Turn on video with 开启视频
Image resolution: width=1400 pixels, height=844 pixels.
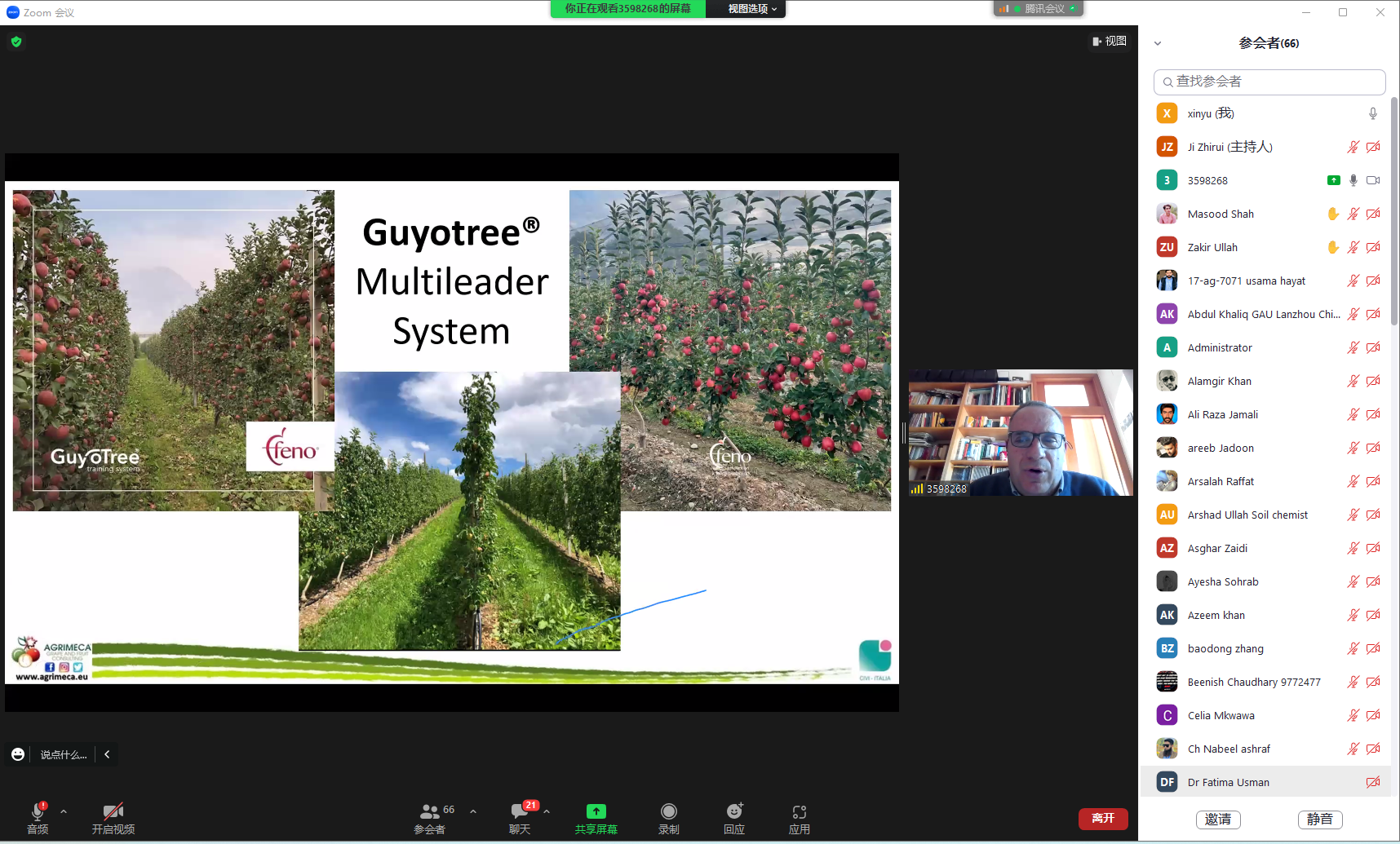[x=113, y=811]
